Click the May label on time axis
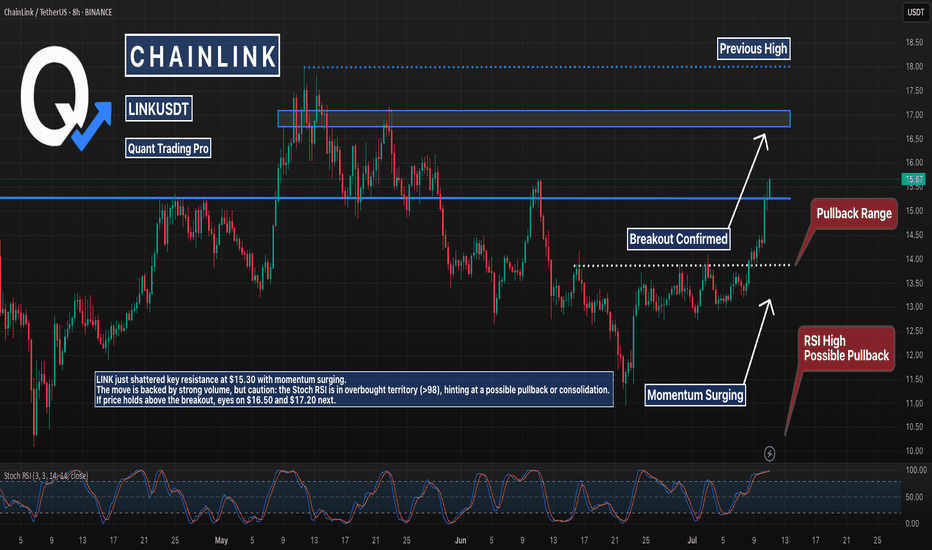Image resolution: width=932 pixels, height=550 pixels. coord(221,540)
